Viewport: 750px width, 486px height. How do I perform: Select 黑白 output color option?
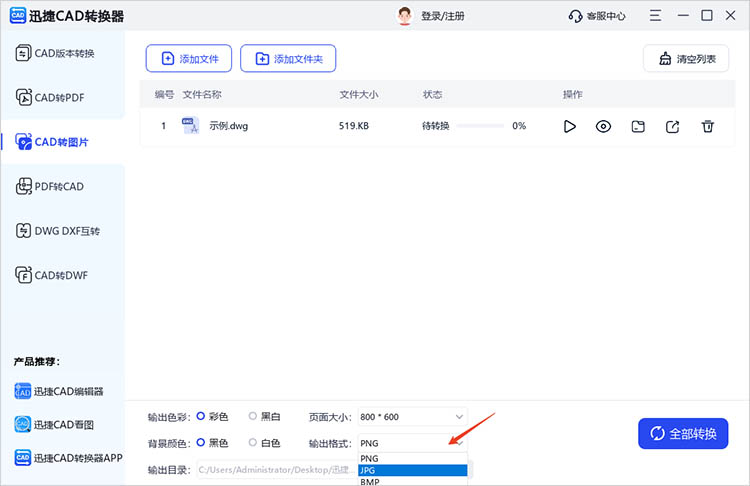265,417
